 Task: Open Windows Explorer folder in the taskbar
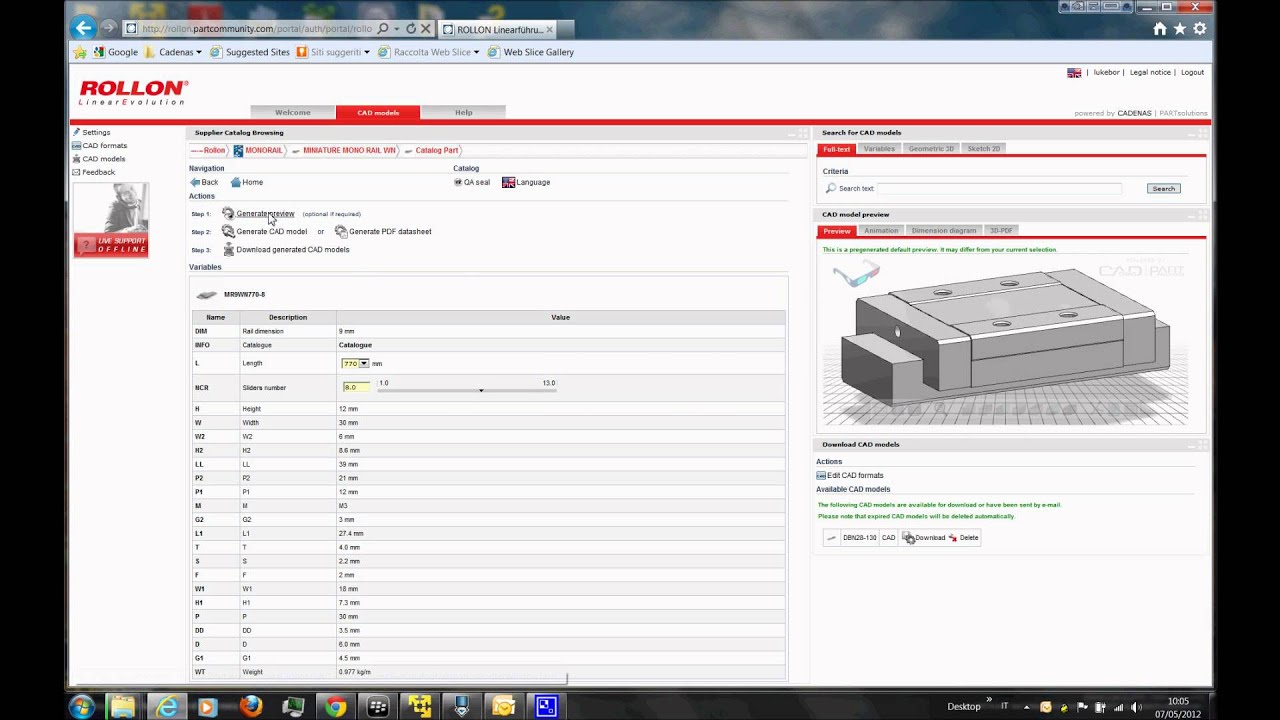pyautogui.click(x=122, y=706)
